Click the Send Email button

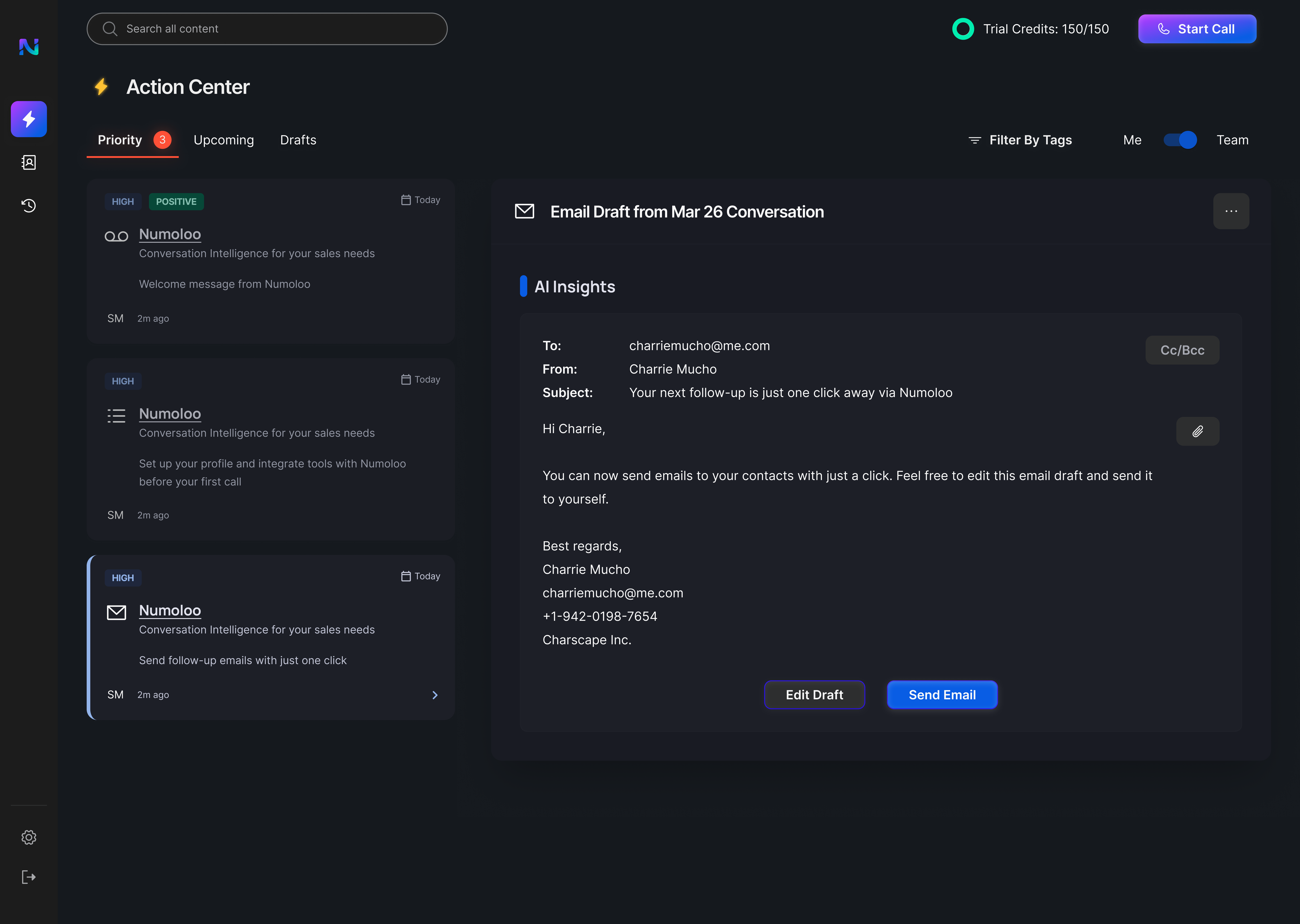coord(942,695)
